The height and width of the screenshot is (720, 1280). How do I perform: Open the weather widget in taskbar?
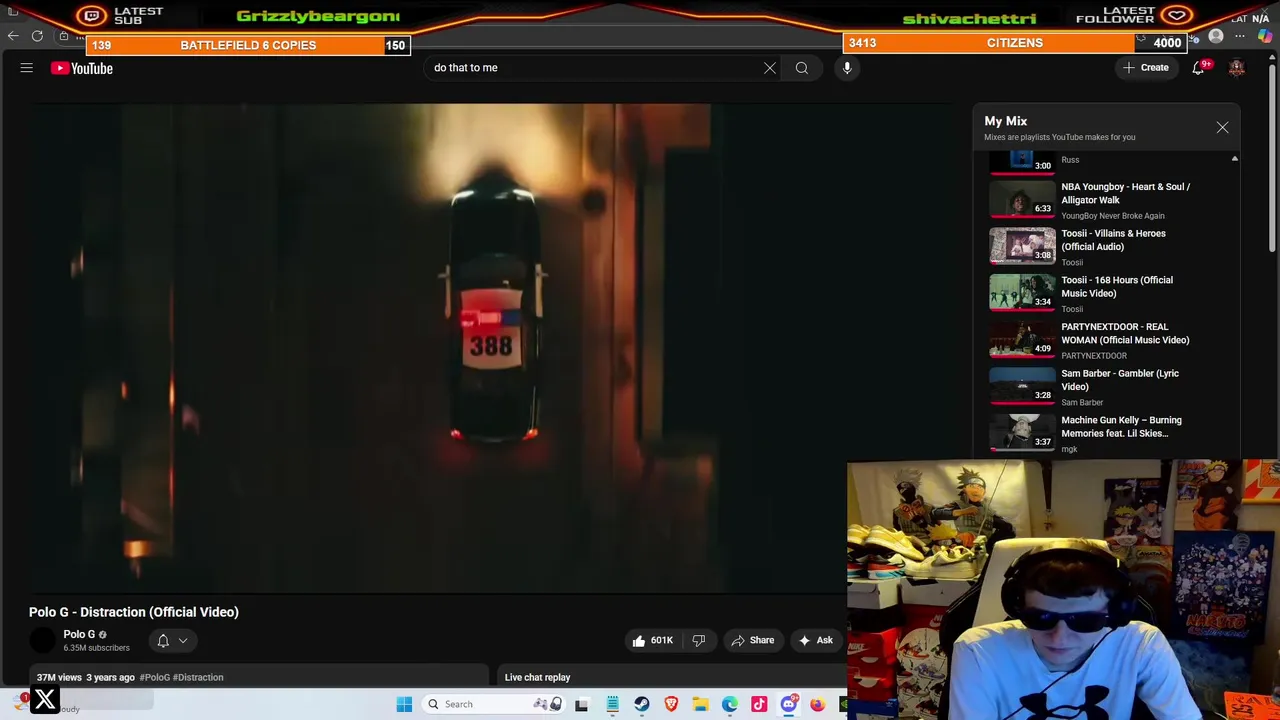pyautogui.click(x=85, y=702)
